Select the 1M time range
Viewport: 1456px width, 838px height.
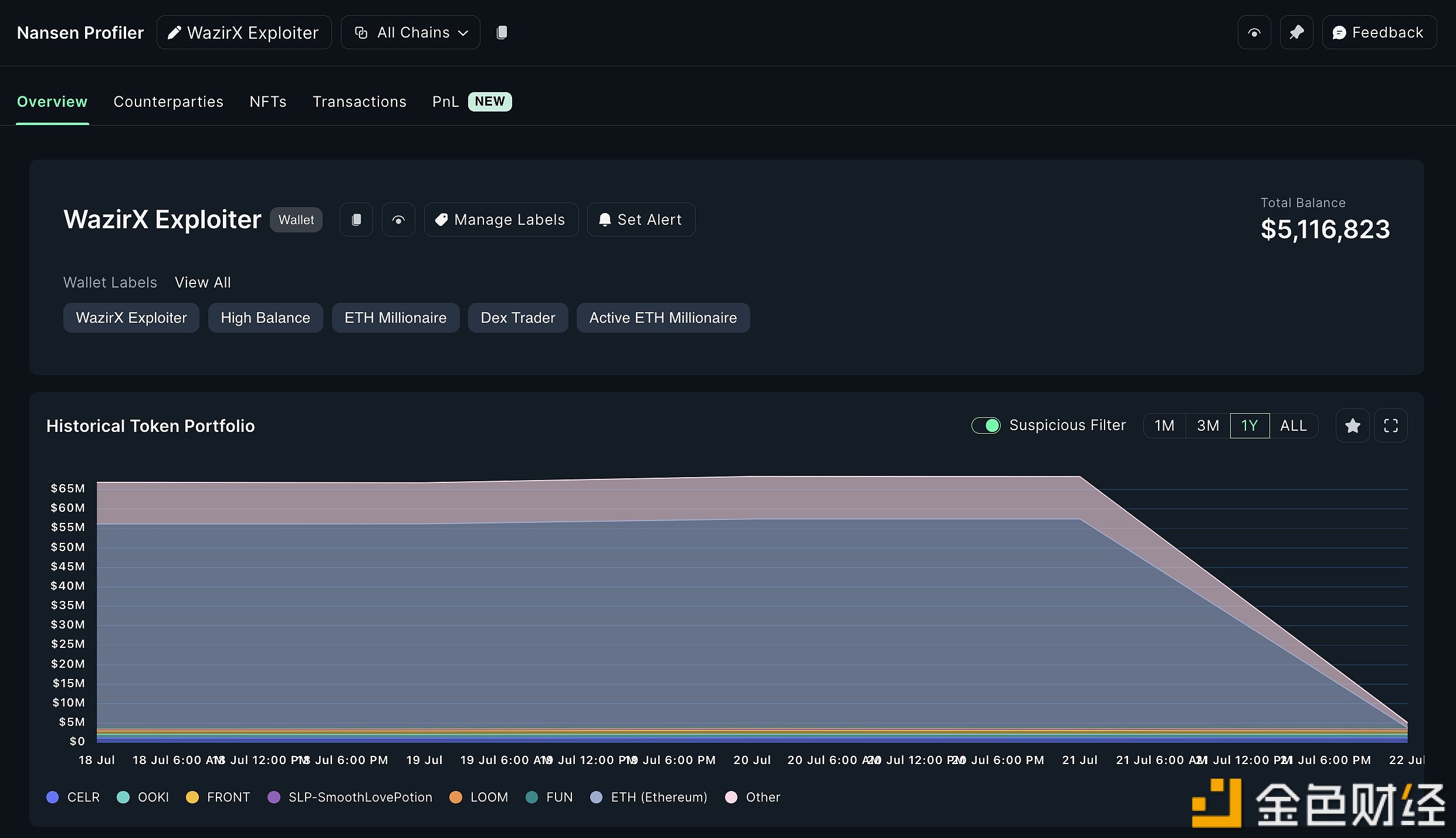coord(1164,425)
